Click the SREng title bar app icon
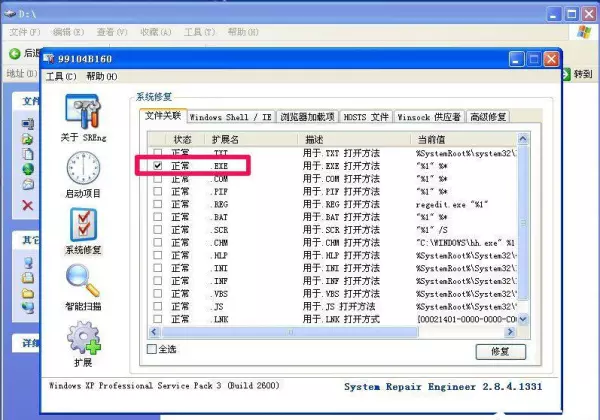 tap(49, 59)
